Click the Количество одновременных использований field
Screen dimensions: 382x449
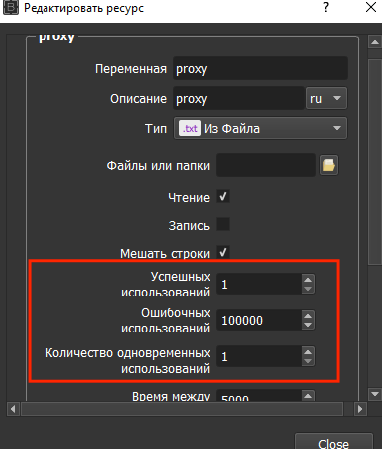pos(259,356)
